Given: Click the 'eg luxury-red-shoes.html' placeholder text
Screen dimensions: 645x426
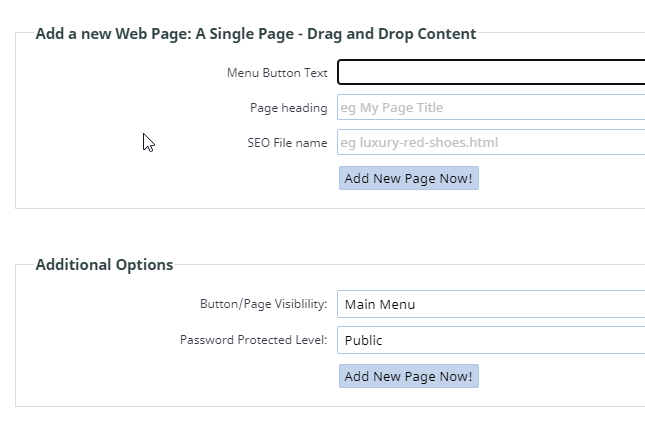Looking at the screenshot, I should (x=419, y=142).
